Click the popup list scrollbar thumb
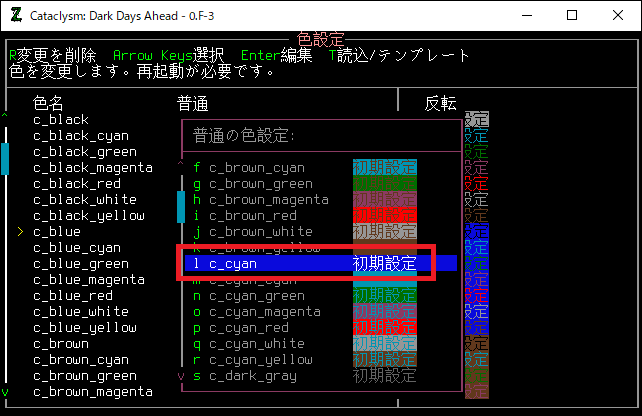 click(181, 206)
